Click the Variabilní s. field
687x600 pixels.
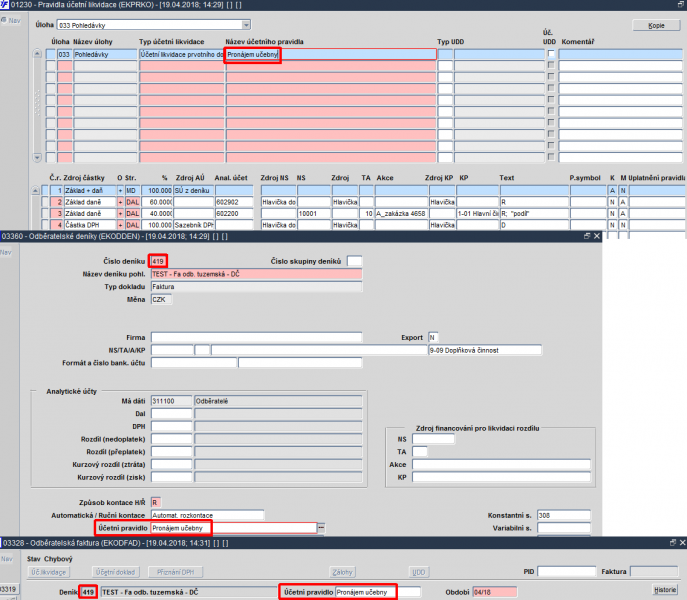pos(564,528)
